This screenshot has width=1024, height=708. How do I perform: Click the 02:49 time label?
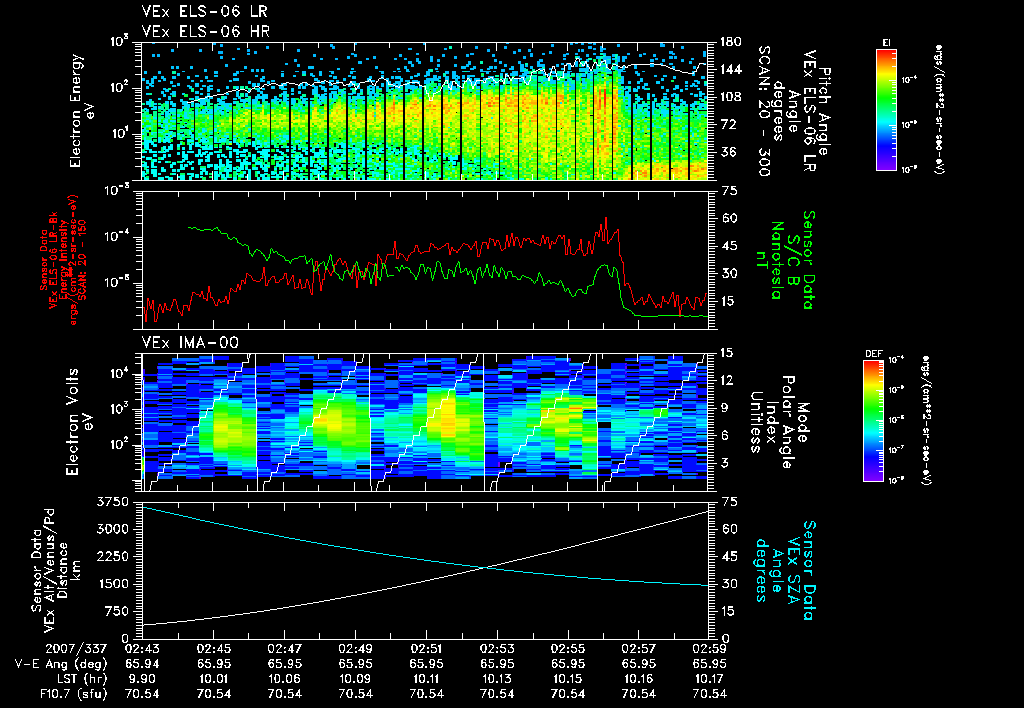coord(355,649)
